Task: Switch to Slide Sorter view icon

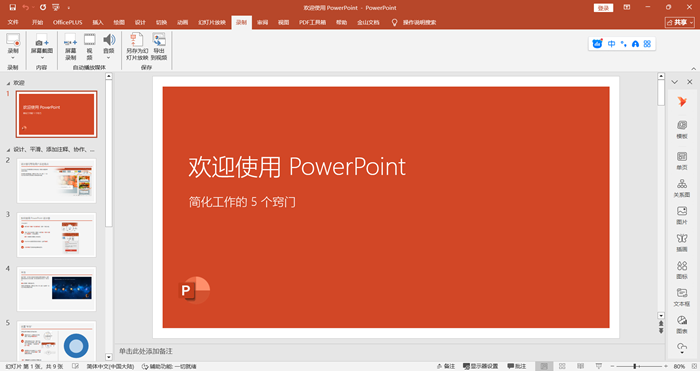Action: click(562, 366)
